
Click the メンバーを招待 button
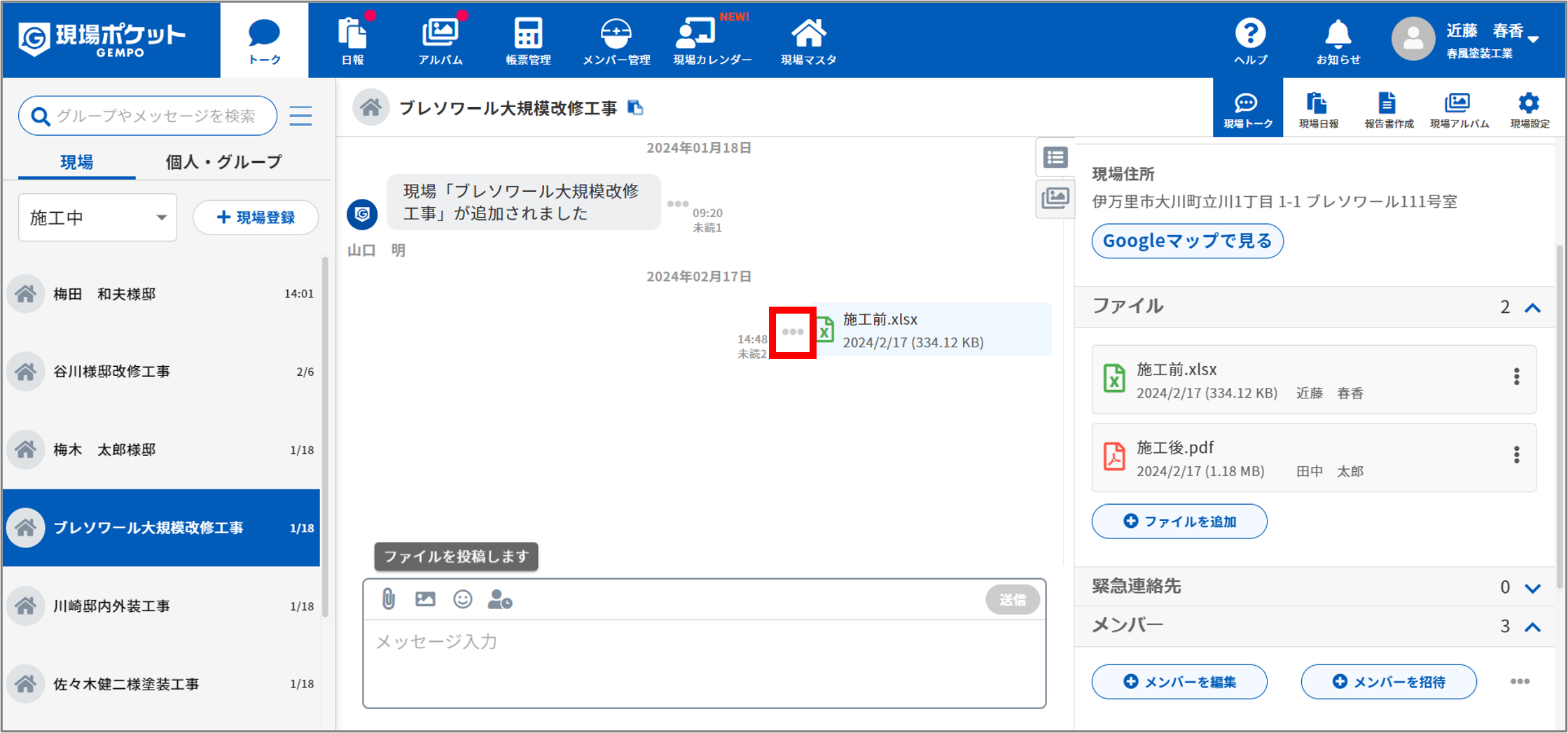1389,682
